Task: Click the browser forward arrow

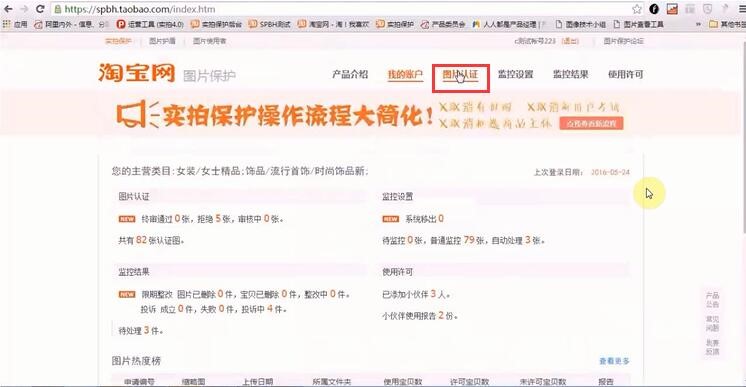Action: coord(24,9)
